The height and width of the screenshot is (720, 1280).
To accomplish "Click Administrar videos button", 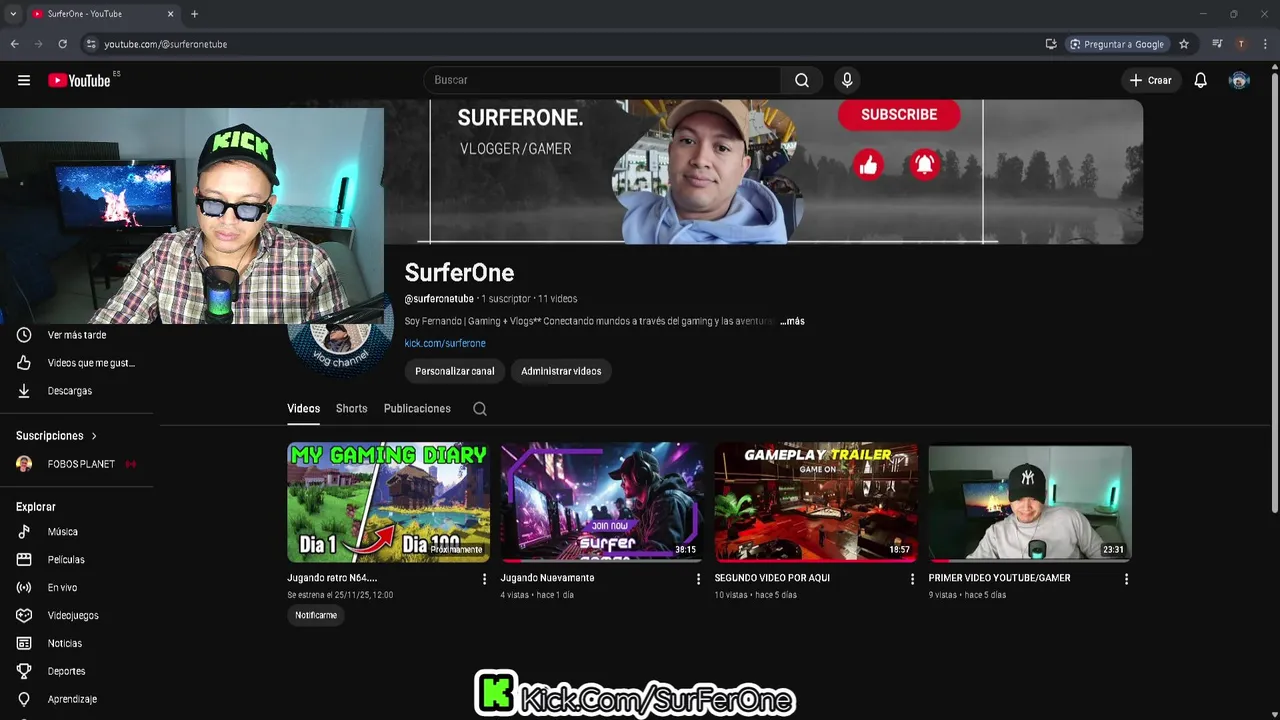I will pos(561,371).
